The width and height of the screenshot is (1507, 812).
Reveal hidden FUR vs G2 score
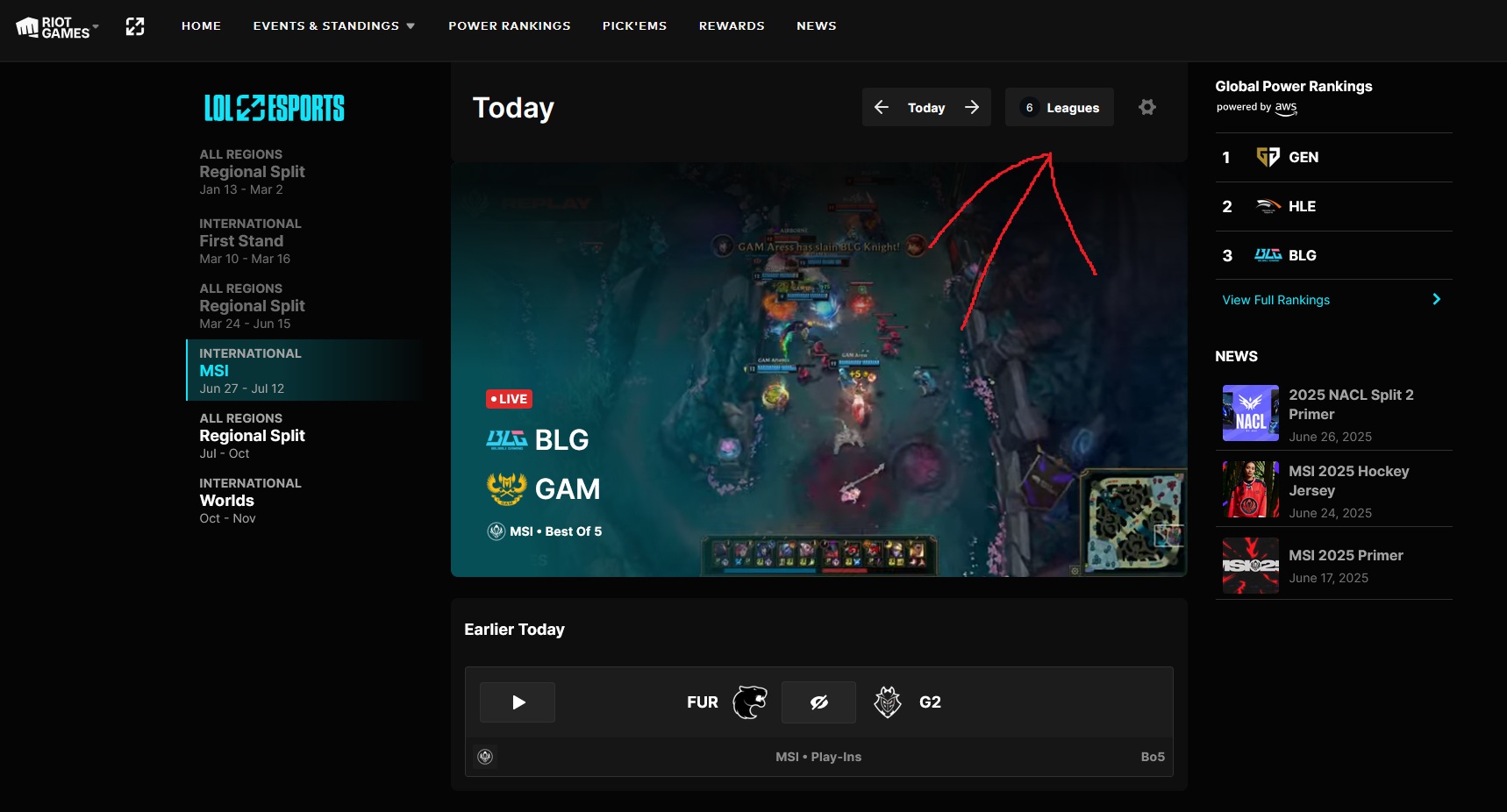(818, 702)
